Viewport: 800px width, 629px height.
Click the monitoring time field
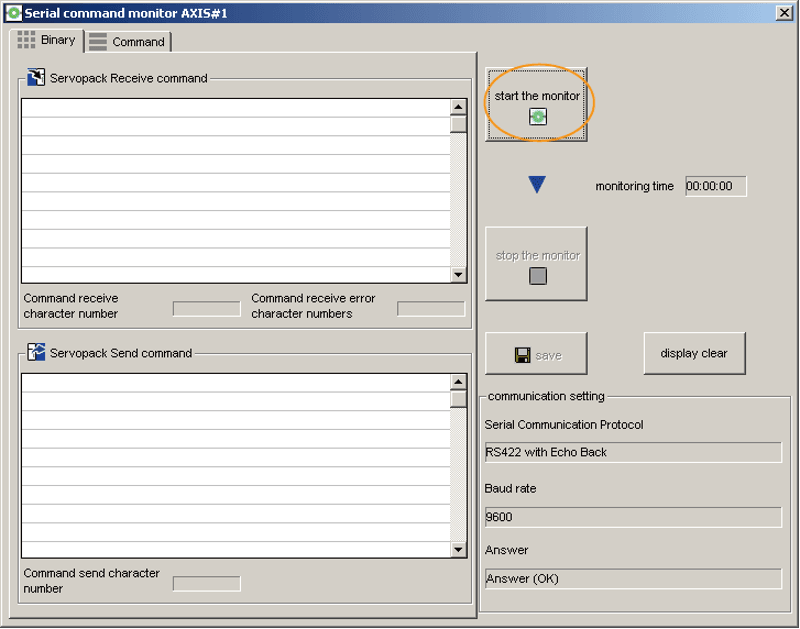coord(715,186)
